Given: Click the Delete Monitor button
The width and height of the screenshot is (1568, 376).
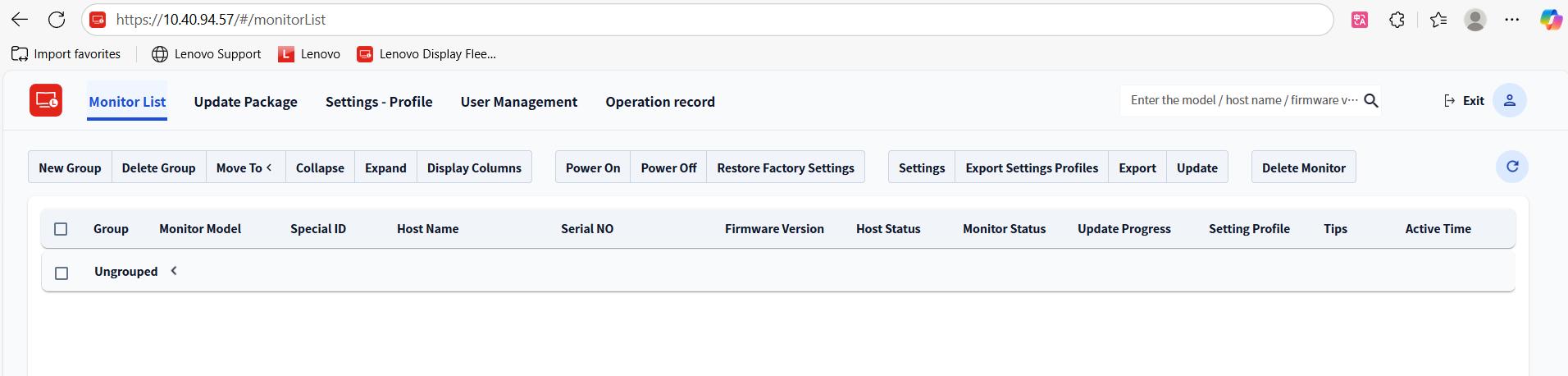Looking at the screenshot, I should [1303, 167].
